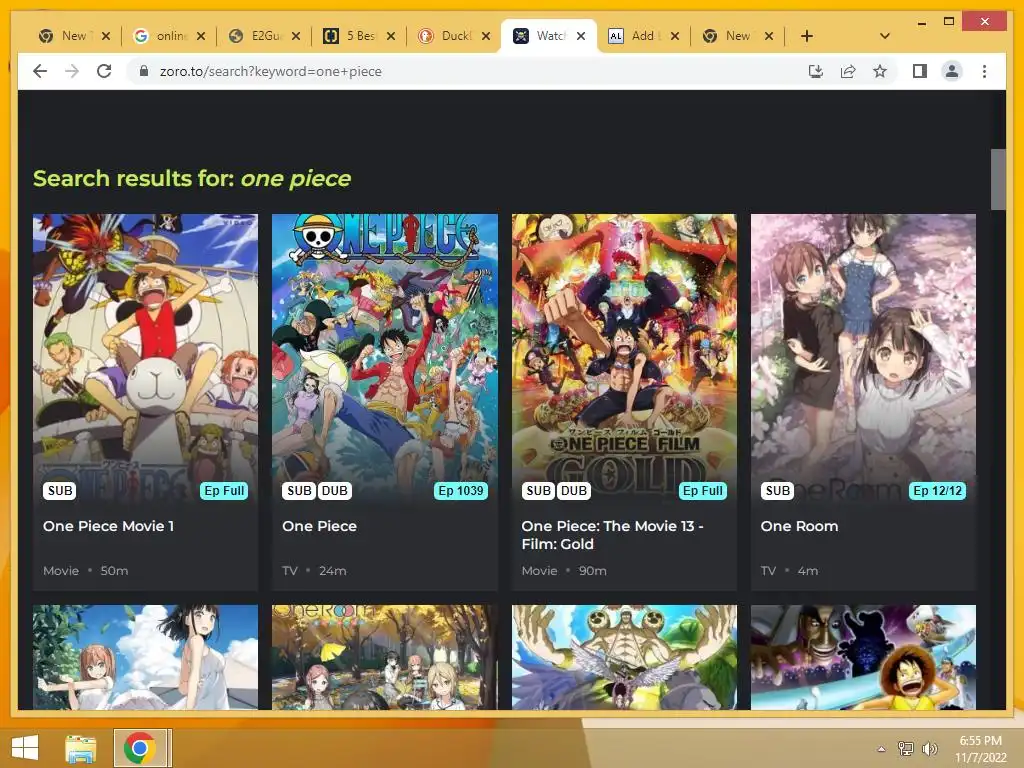The height and width of the screenshot is (768, 1024).
Task: Open the install app icon in address bar
Action: [x=816, y=71]
